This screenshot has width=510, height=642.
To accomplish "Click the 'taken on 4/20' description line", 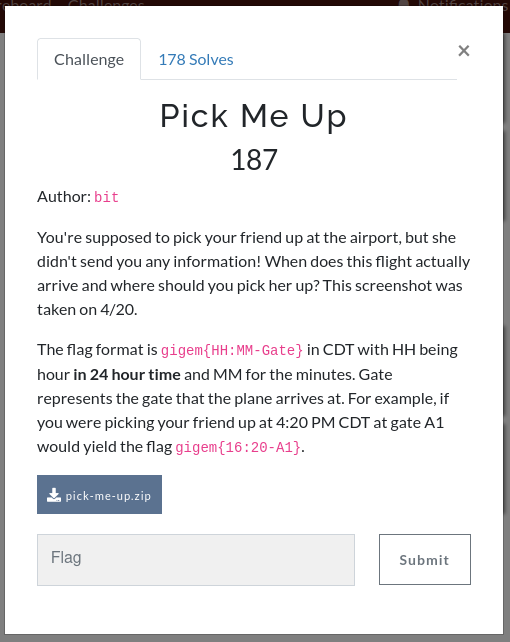I will point(87,310).
